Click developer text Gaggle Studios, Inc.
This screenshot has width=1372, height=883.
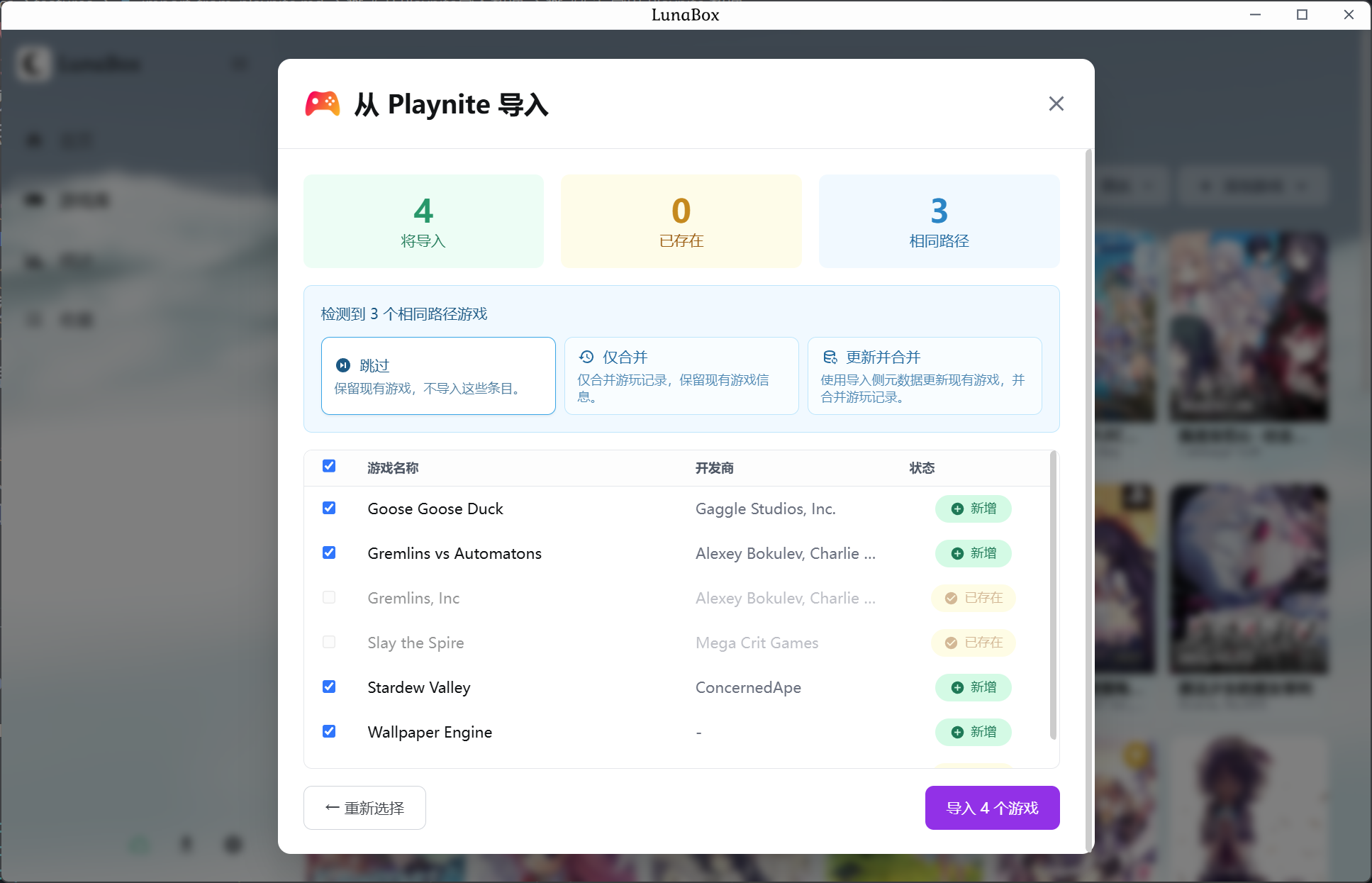(x=765, y=509)
